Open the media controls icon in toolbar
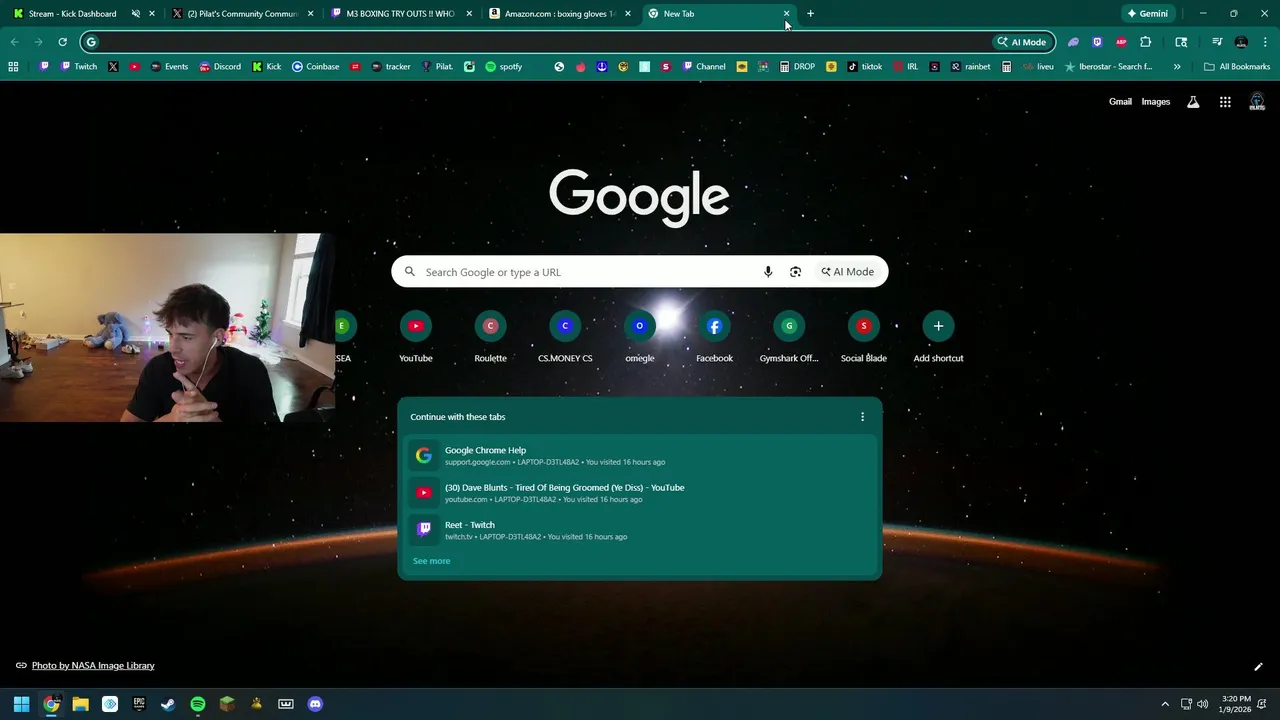Screen dimensions: 1280x720 pos(1217,42)
